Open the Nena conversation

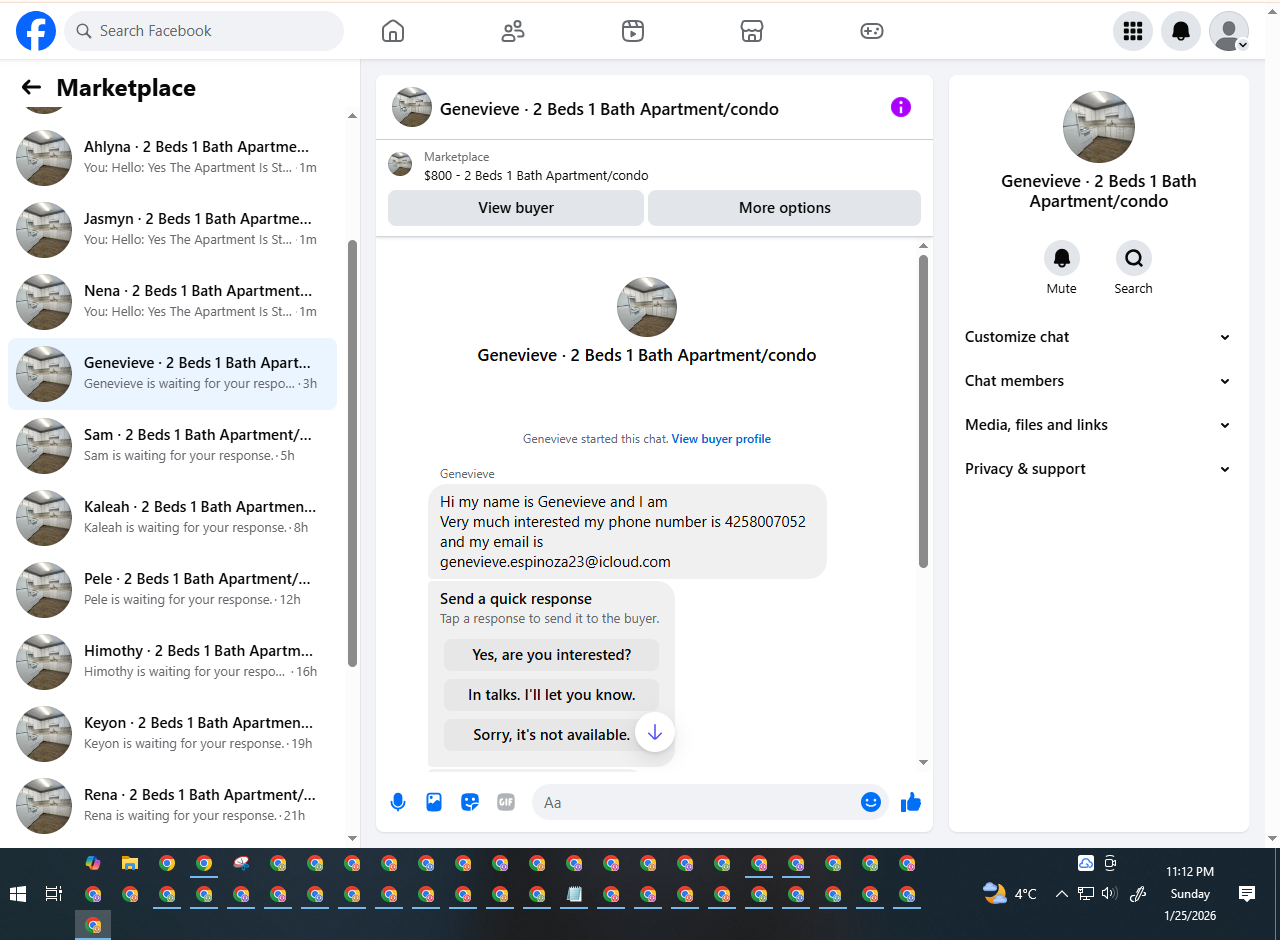(x=172, y=302)
